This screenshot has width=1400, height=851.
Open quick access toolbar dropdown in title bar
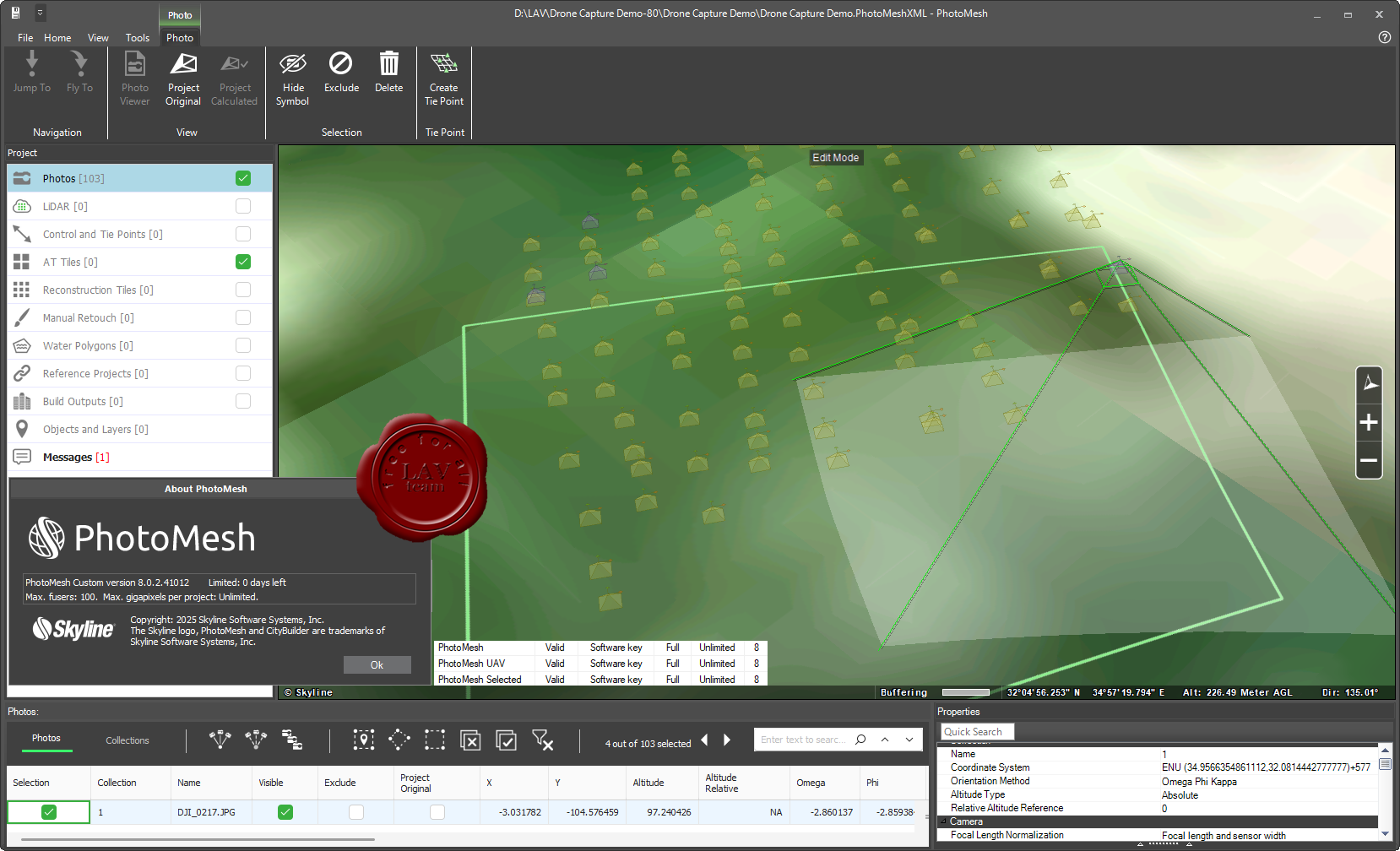tap(40, 13)
